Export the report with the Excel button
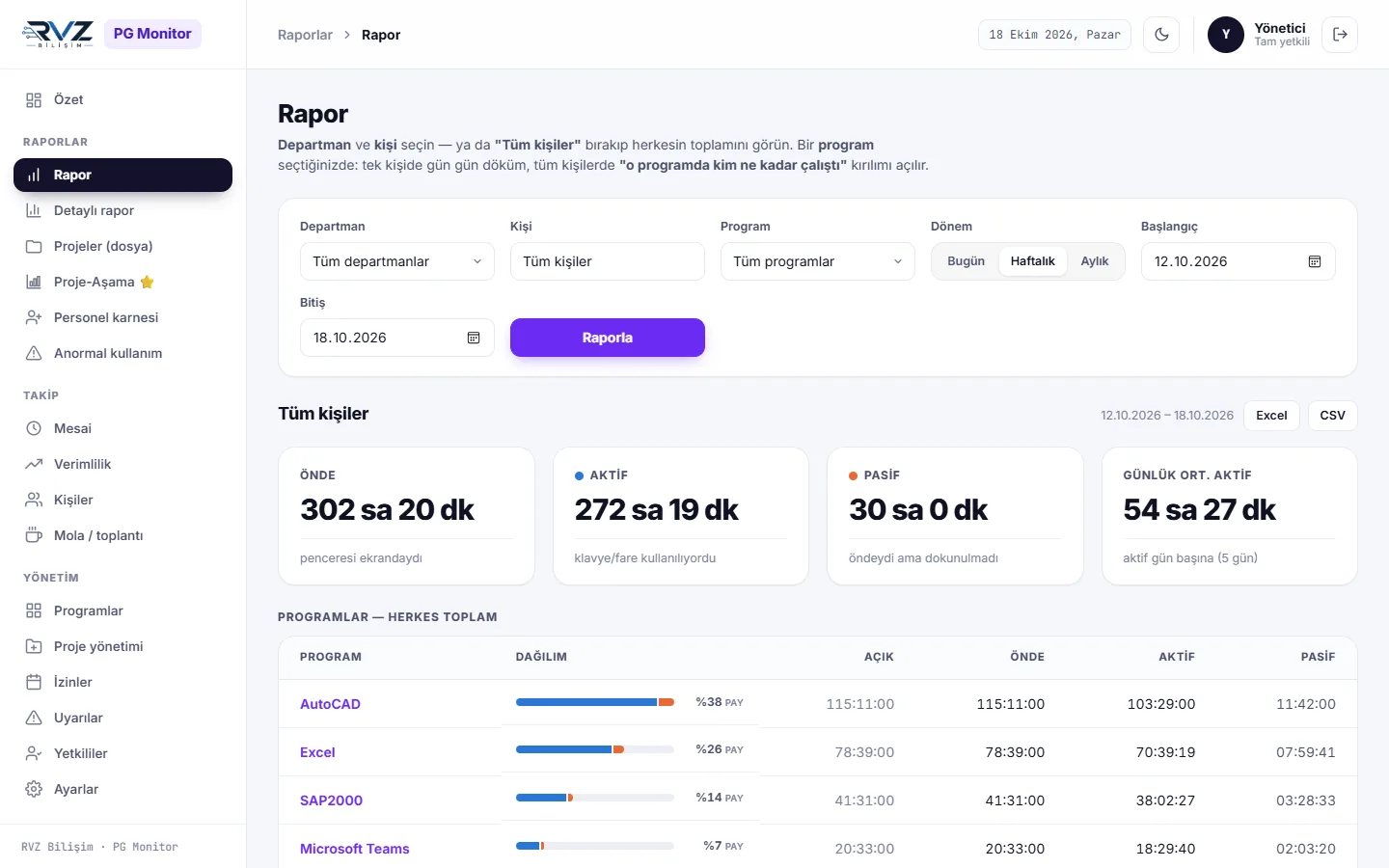The image size is (1389, 868). [1271, 416]
